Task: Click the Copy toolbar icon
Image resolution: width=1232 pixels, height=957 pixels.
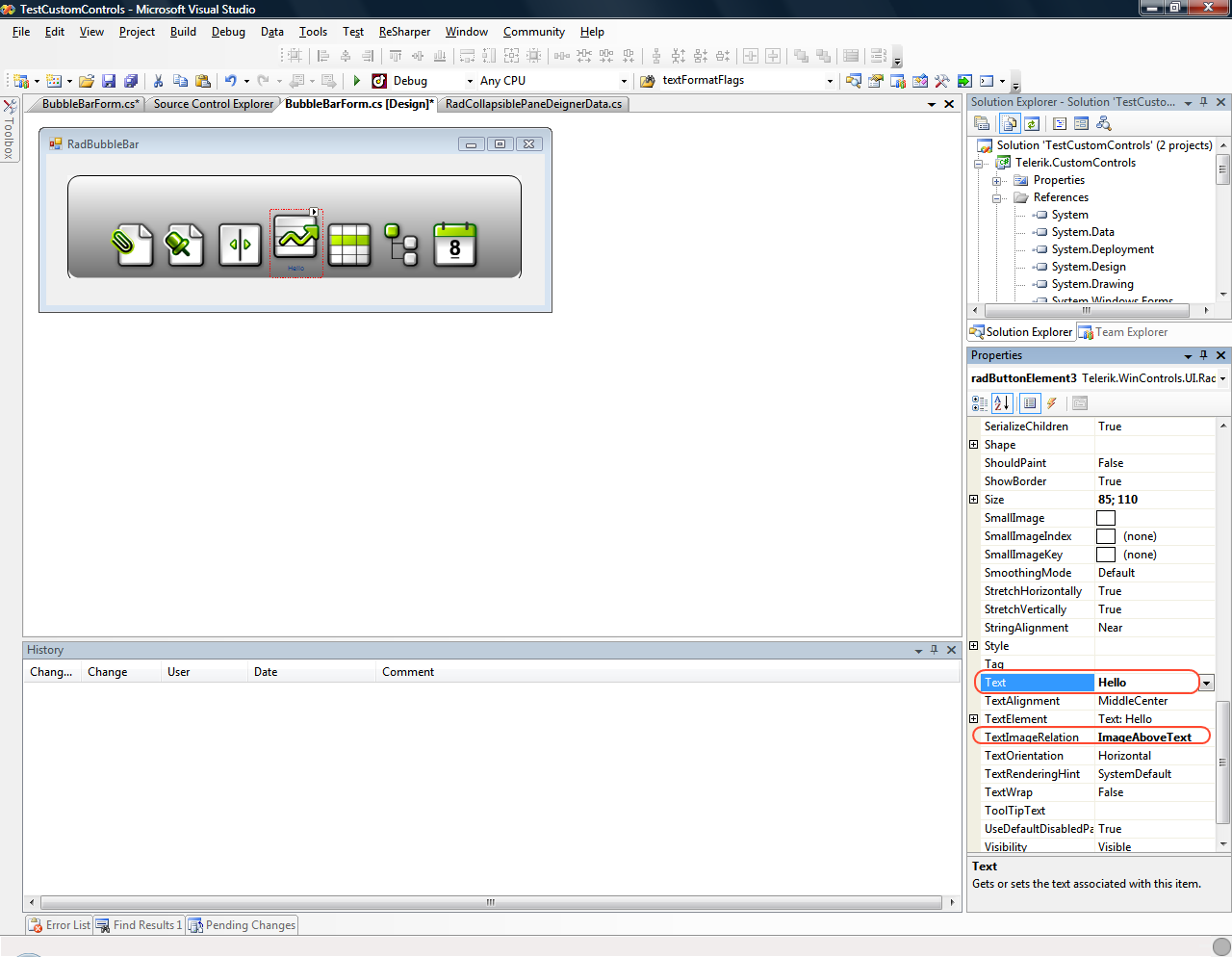Action: pos(180,81)
